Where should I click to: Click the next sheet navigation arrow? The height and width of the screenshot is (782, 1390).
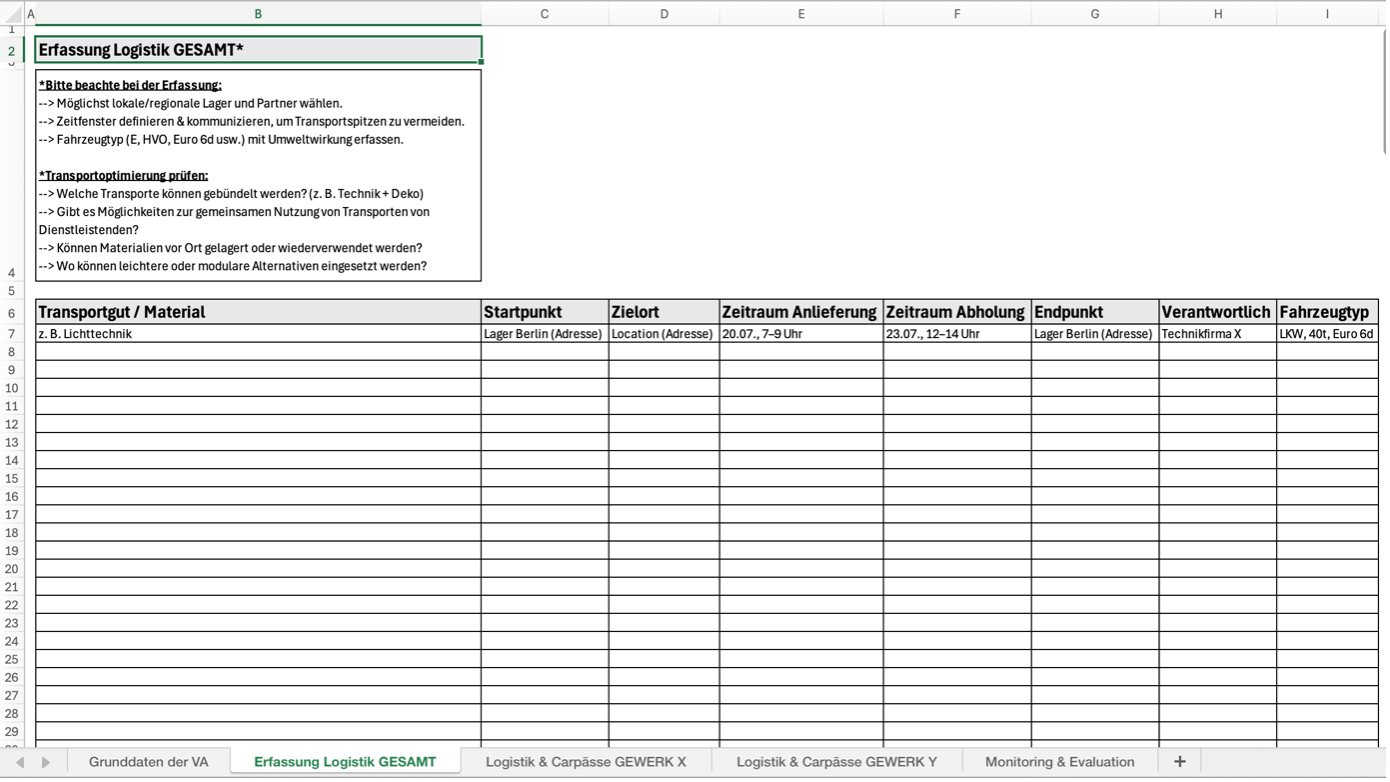tap(46, 762)
